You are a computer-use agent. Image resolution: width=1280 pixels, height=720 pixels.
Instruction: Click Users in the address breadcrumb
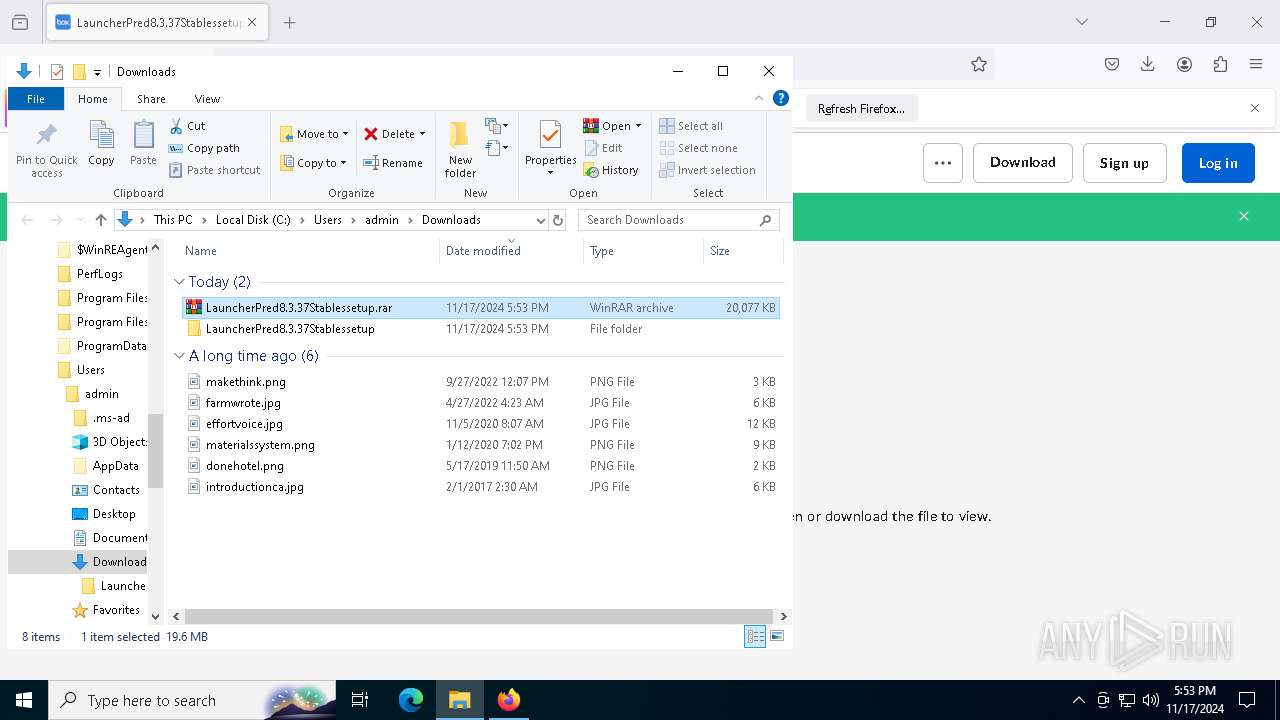coord(328,220)
